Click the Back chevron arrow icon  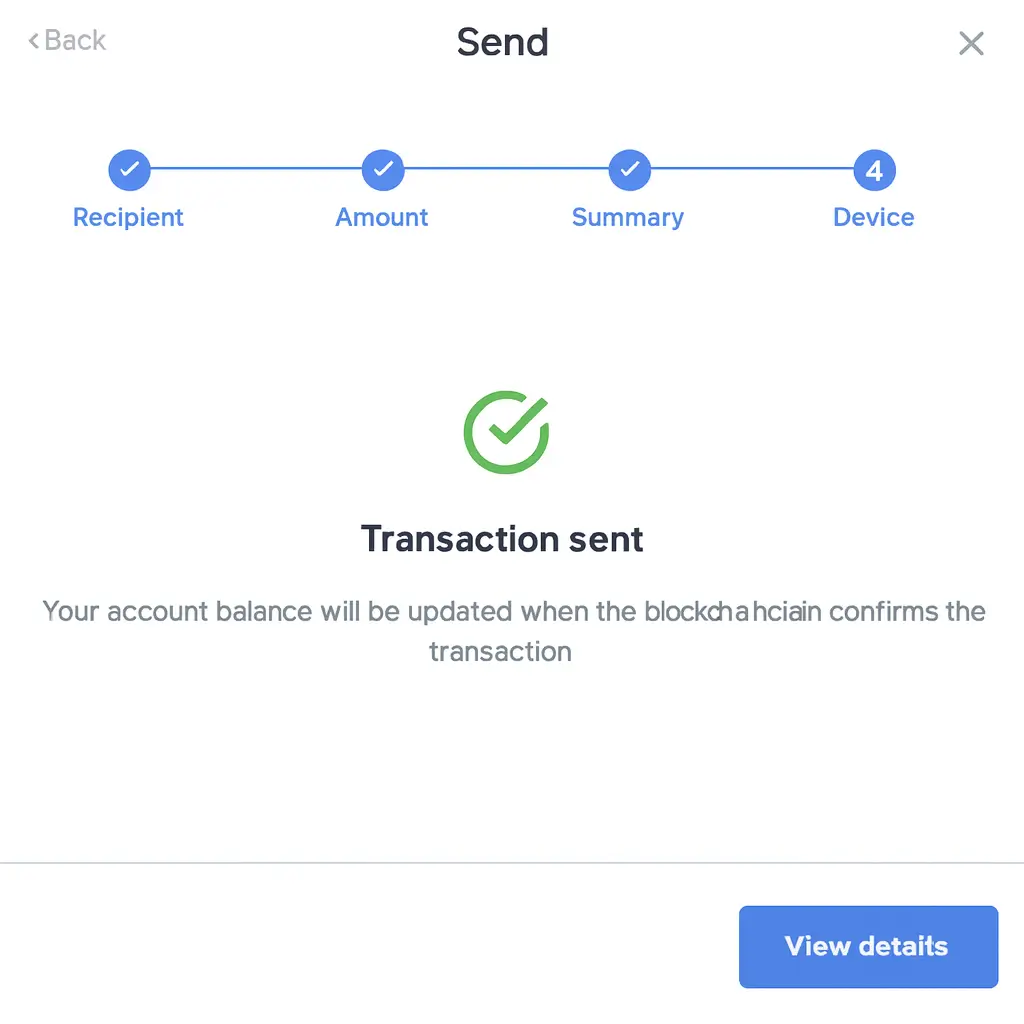(x=34, y=41)
